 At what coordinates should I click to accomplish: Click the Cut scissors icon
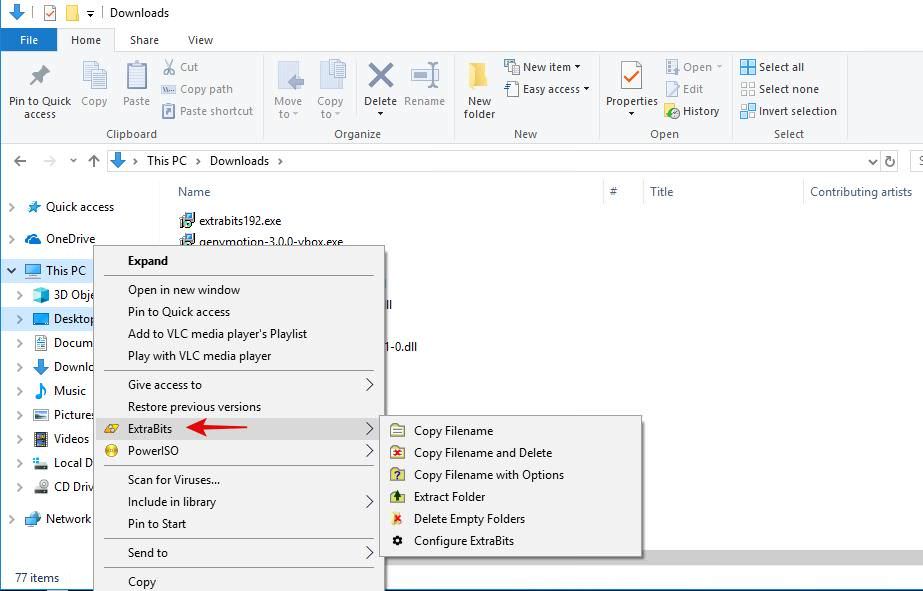point(169,67)
